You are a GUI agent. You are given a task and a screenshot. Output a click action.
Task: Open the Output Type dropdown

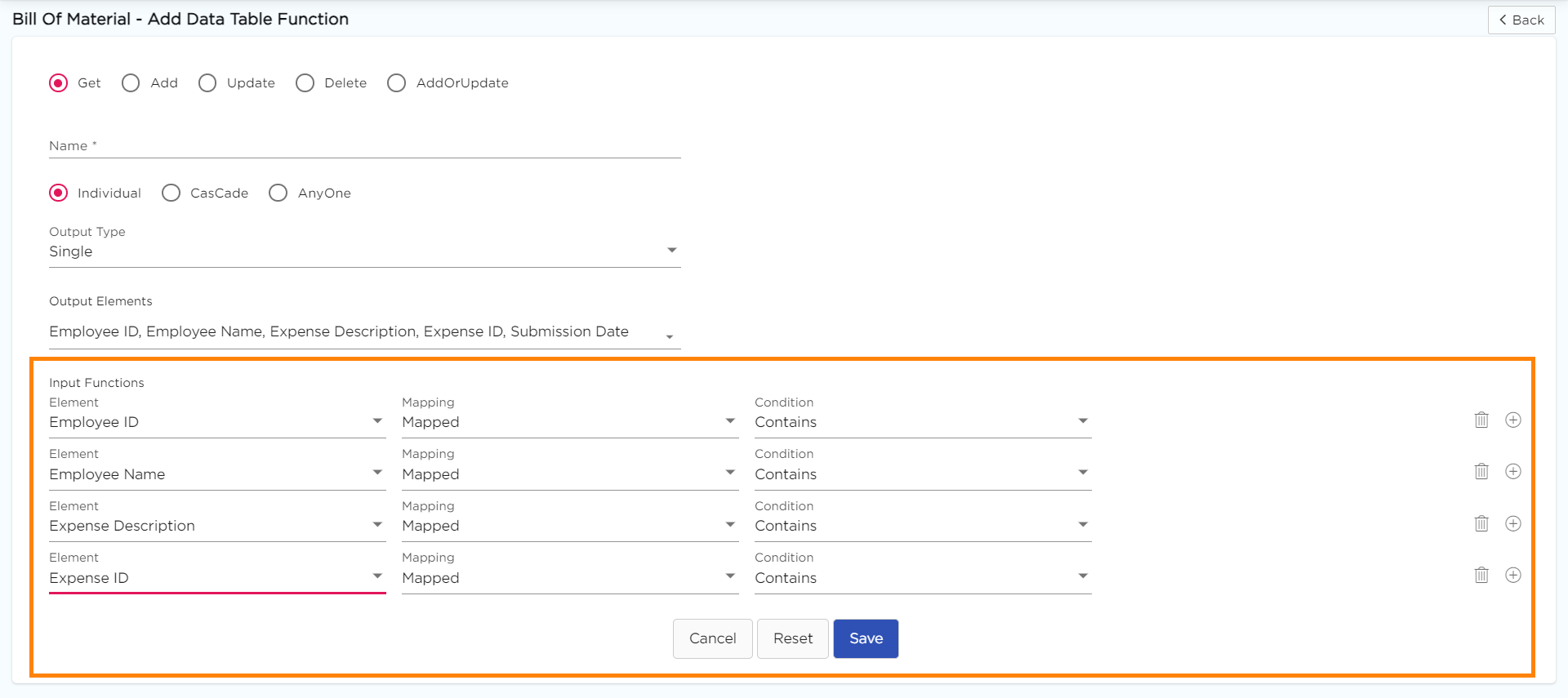pos(364,251)
